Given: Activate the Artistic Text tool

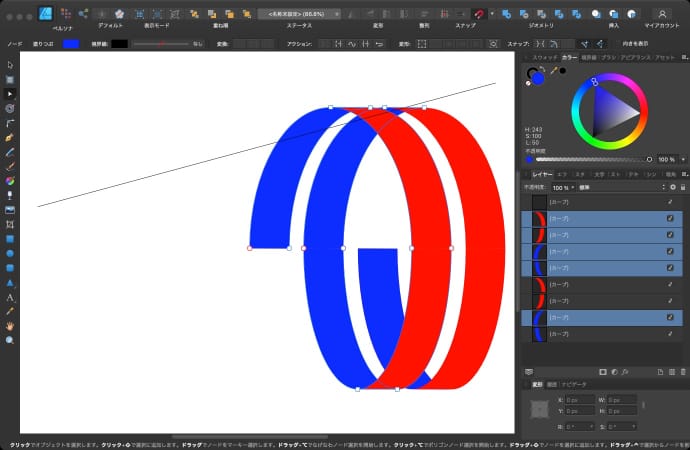Looking at the screenshot, I should click(10, 297).
